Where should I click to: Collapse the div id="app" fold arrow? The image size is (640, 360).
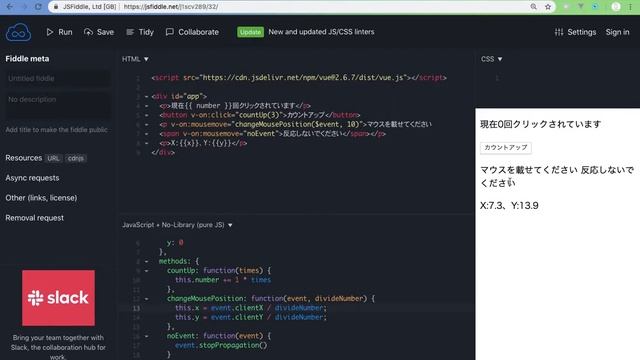click(147, 97)
